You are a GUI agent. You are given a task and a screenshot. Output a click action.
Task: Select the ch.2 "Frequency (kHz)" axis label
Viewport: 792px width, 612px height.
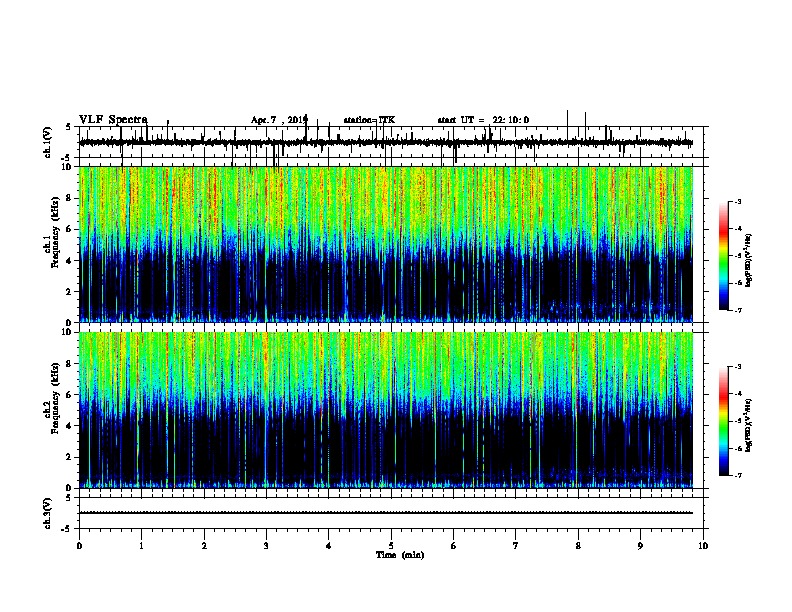tap(55, 398)
